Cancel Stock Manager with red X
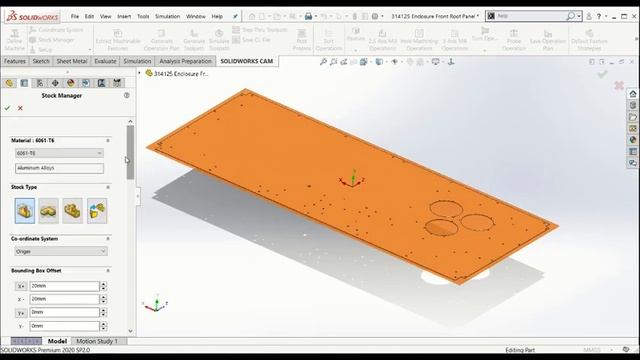The image size is (640, 360). click(x=20, y=108)
